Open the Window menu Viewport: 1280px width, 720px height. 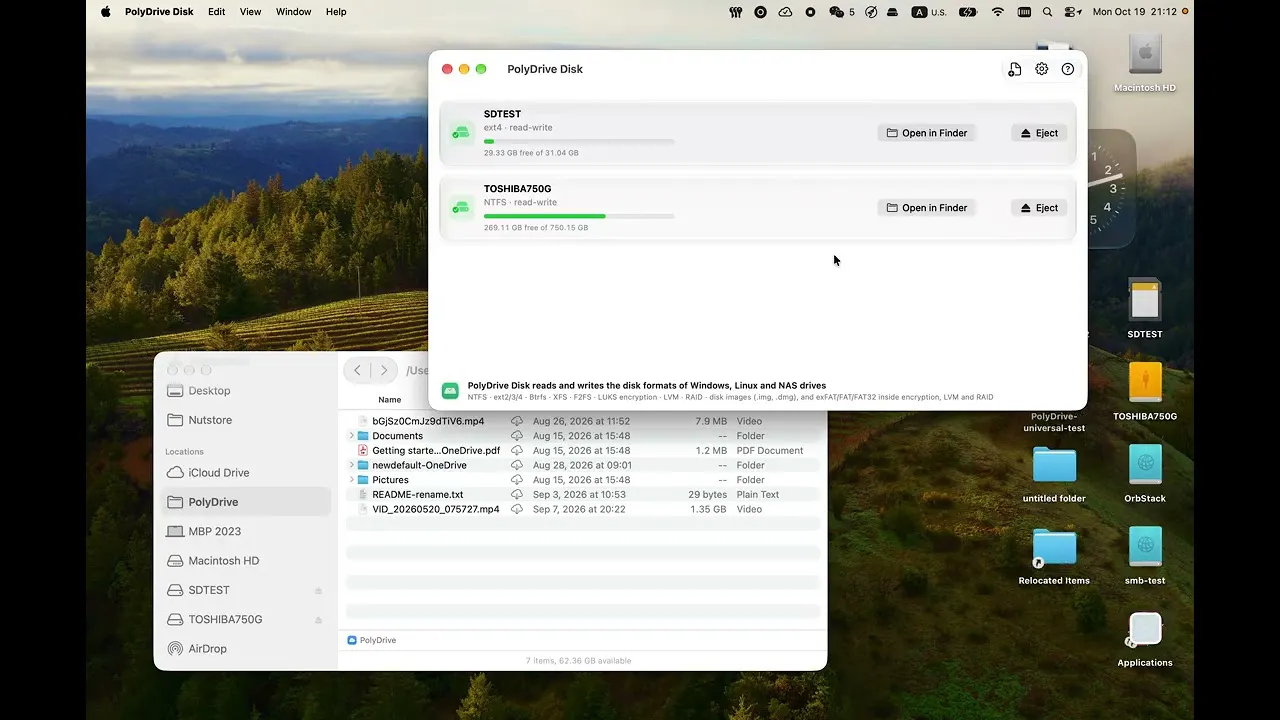(x=293, y=12)
